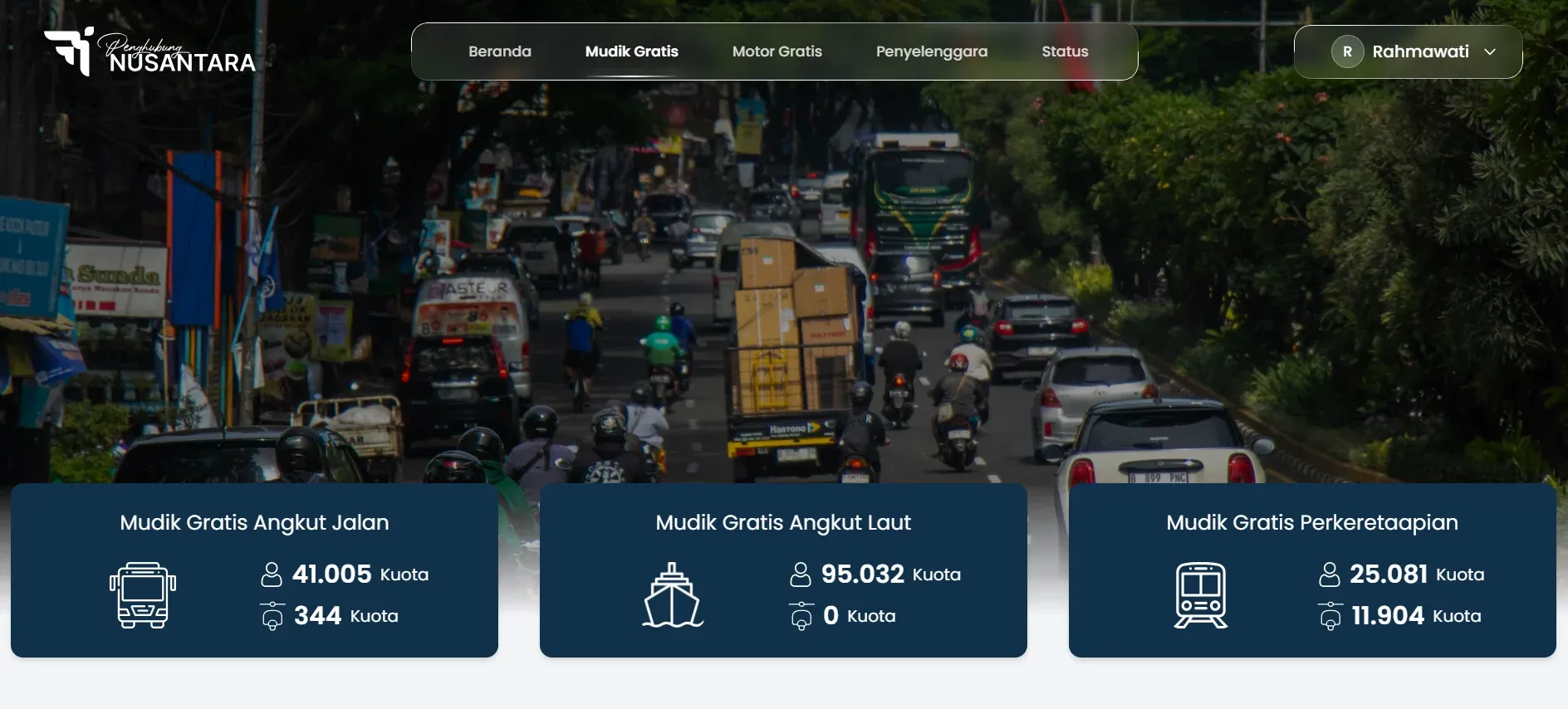This screenshot has height=709, width=1568.
Task: Open Mudik Gratis Angkut Laut title
Action: (x=783, y=523)
